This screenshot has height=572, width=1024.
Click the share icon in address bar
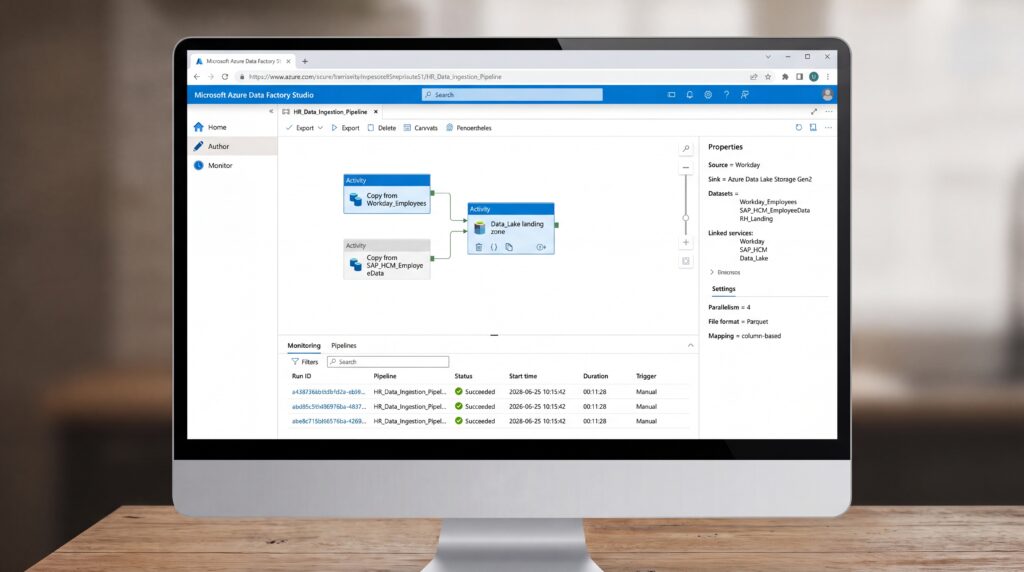[754, 76]
